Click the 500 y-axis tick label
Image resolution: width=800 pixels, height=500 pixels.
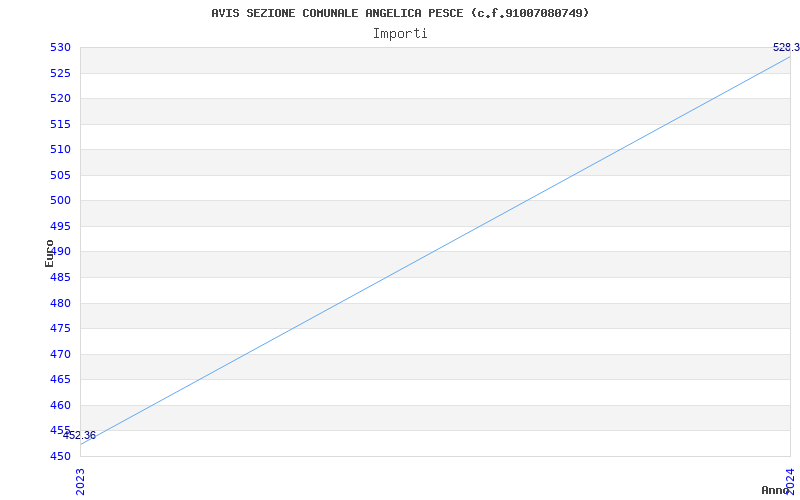tap(60, 201)
